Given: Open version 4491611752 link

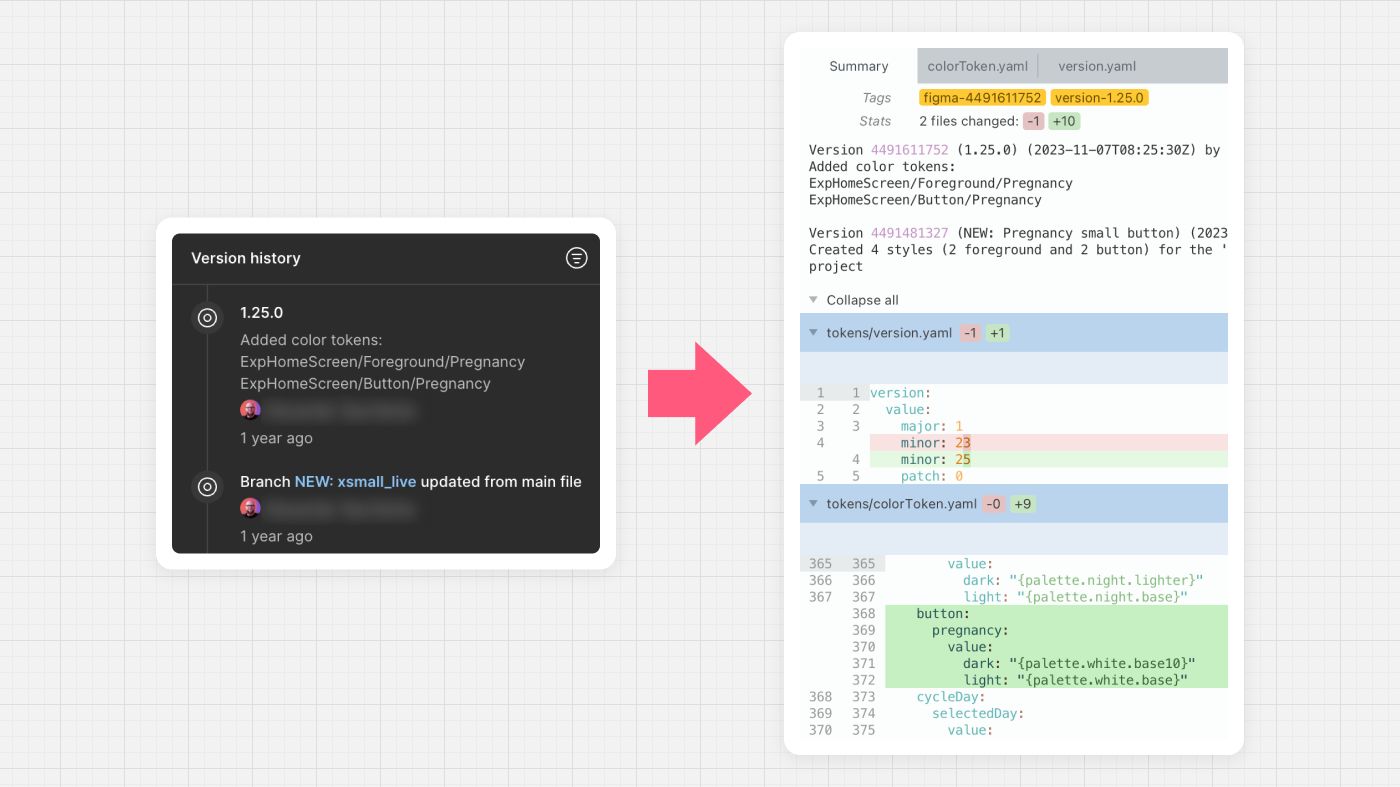Looking at the screenshot, I should (x=909, y=150).
